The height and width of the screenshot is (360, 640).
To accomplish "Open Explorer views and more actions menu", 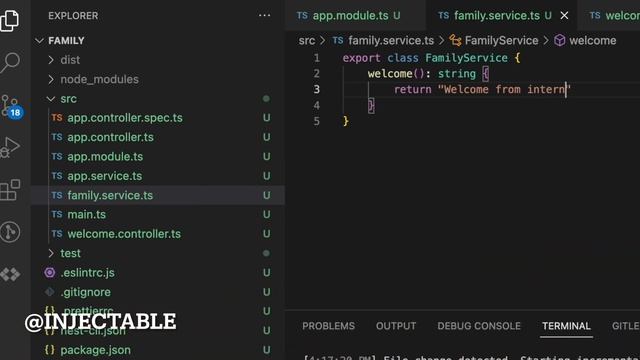I will (264, 16).
